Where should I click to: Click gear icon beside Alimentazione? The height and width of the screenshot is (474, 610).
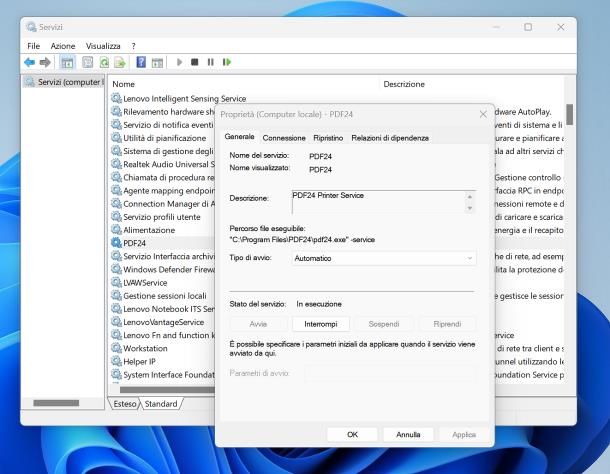coord(116,230)
